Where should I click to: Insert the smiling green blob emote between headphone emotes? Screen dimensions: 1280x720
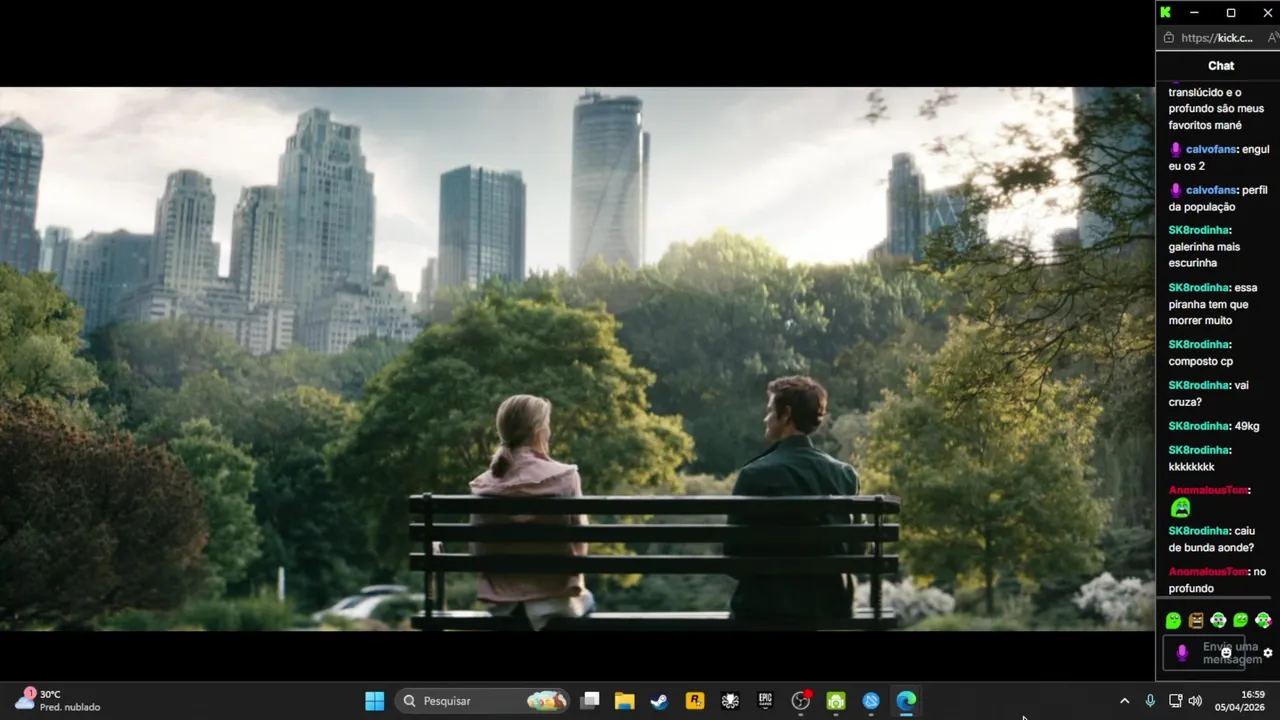click(x=1241, y=621)
